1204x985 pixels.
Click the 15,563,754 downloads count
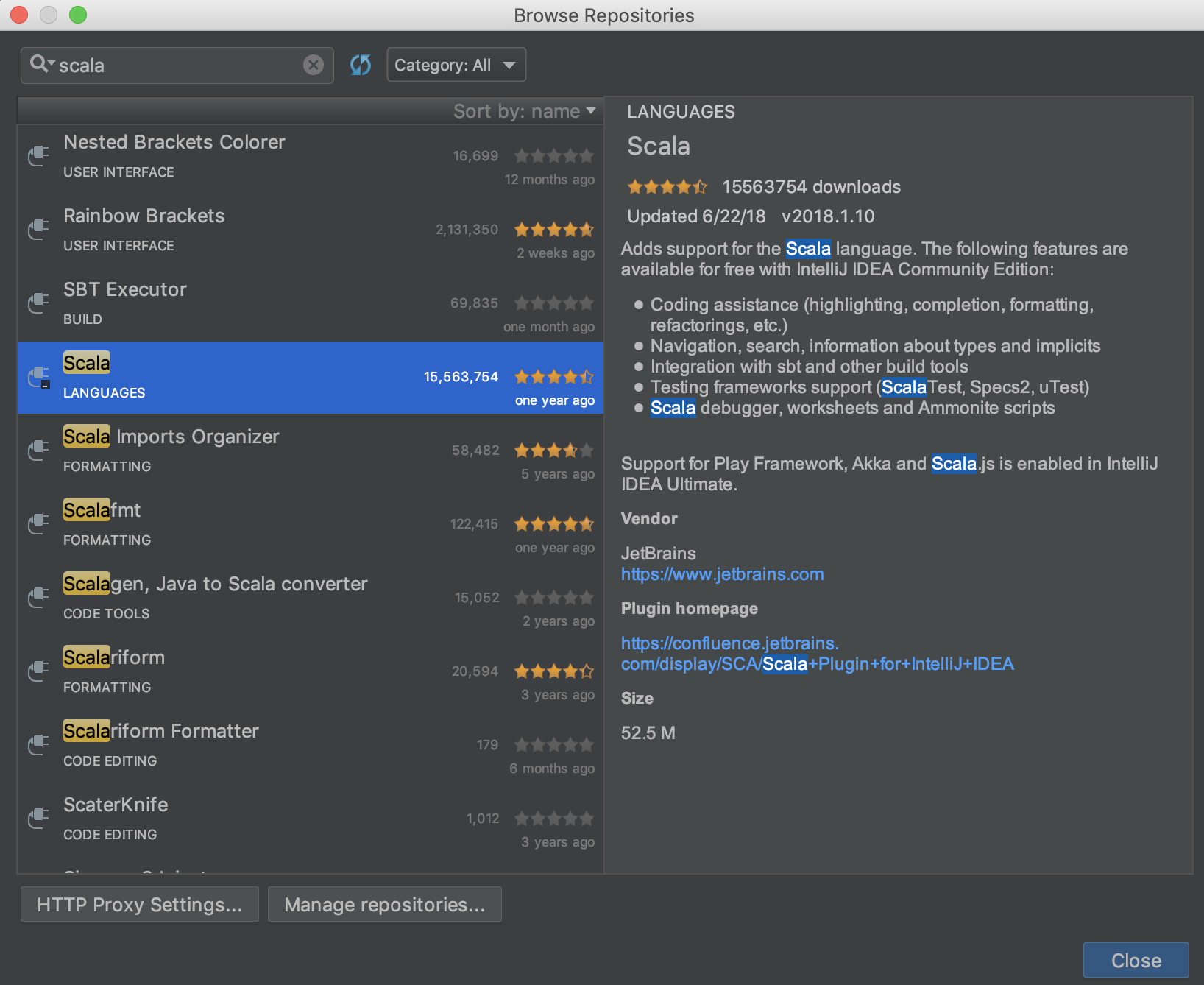coord(461,377)
